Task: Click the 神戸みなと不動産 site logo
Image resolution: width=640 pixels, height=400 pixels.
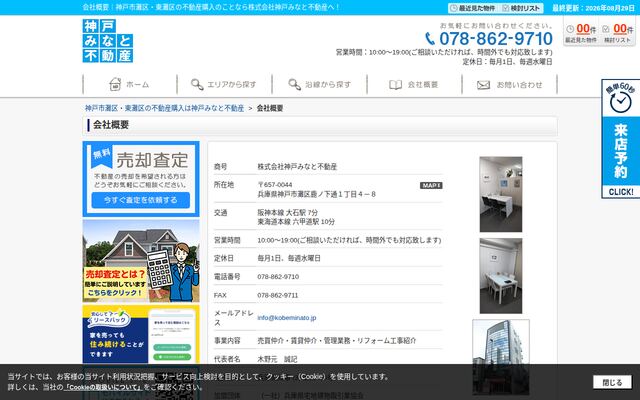Action: [x=108, y=41]
